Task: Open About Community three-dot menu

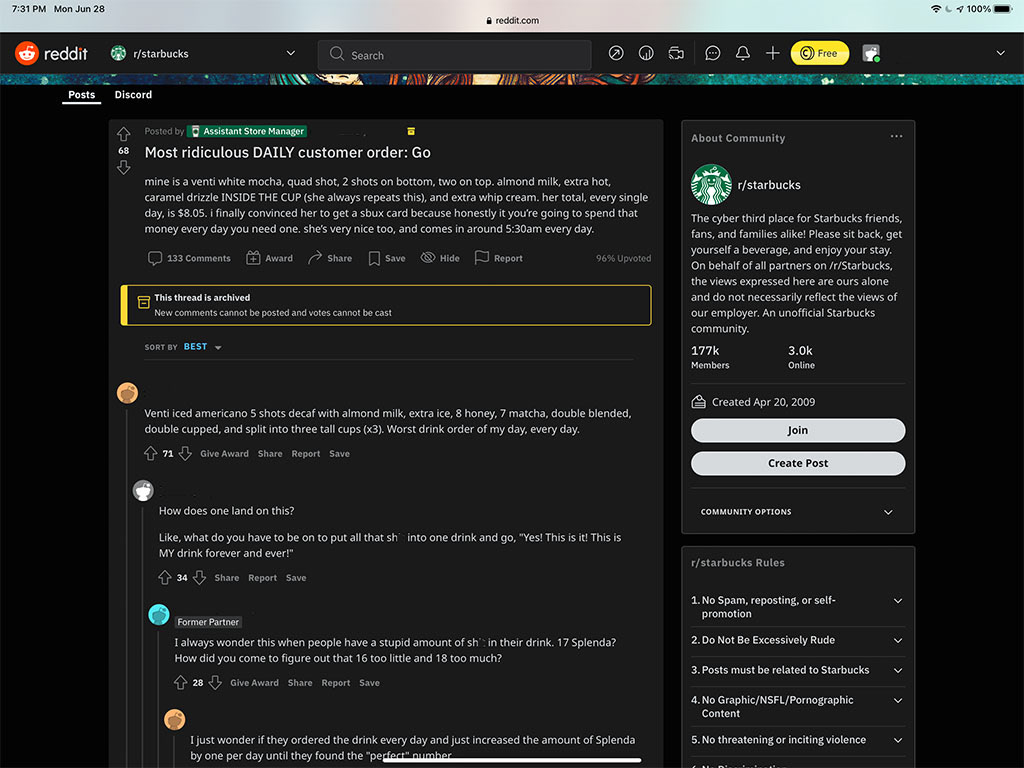Action: coord(896,136)
